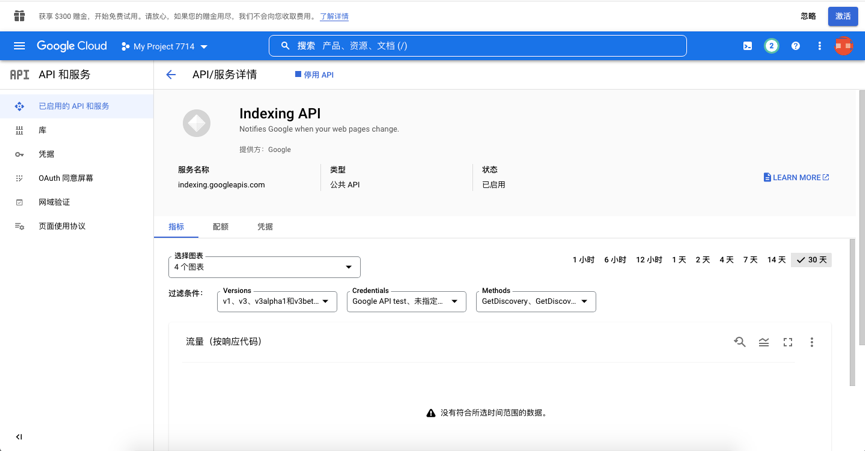This screenshot has width=865, height=451.
Task: Open 库 library in sidebar
Action: click(x=77, y=130)
